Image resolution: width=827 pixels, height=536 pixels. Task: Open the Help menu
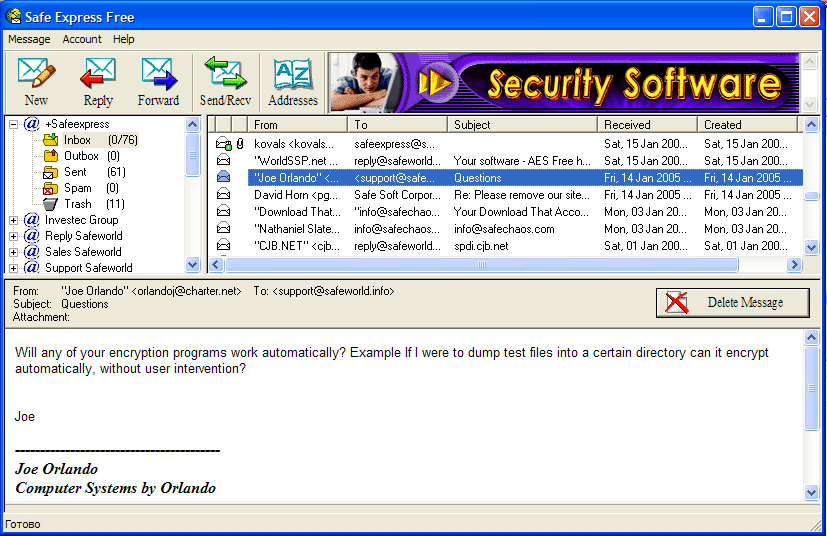pyautogui.click(x=123, y=39)
